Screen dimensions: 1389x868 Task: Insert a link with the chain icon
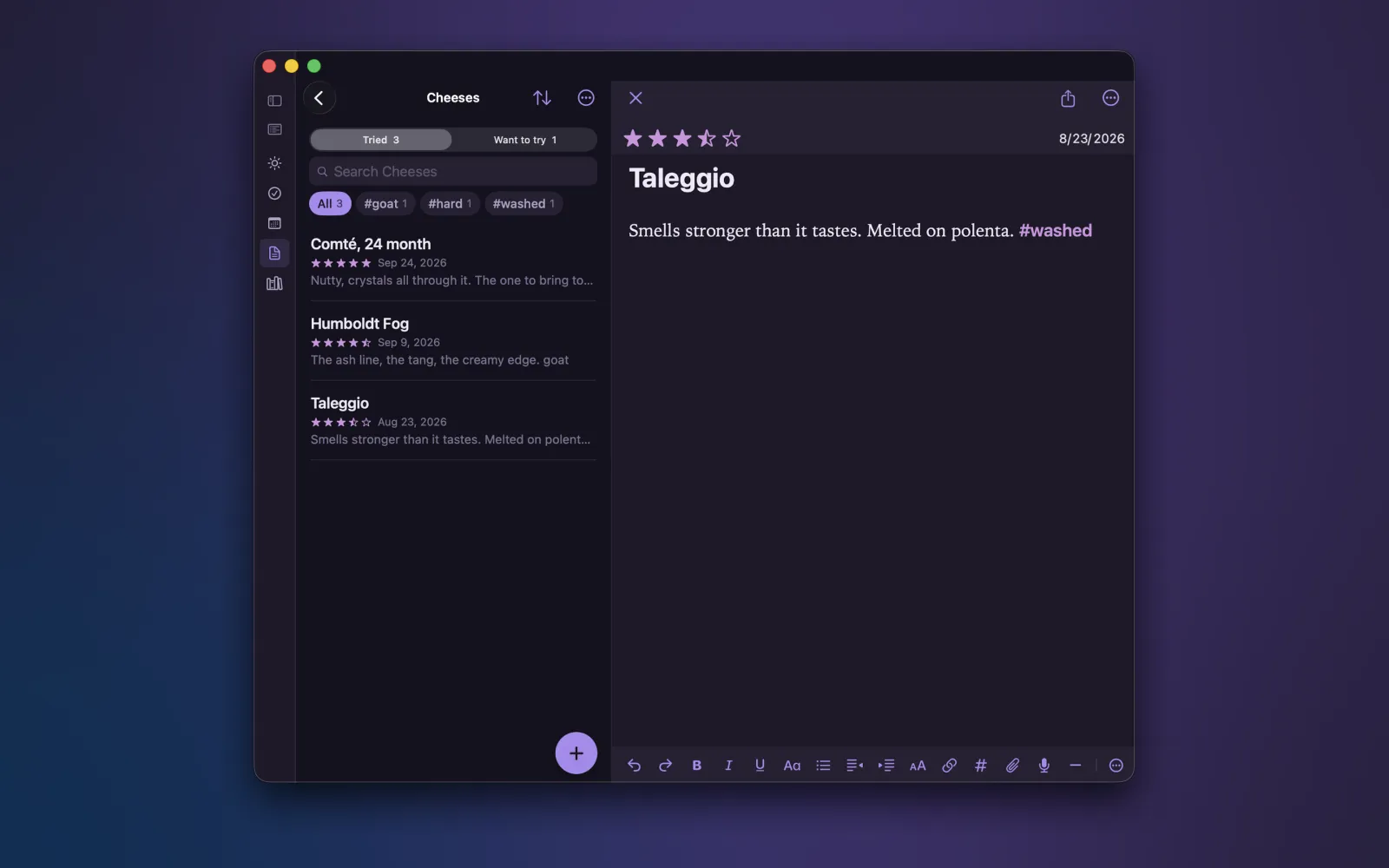pyautogui.click(x=949, y=766)
